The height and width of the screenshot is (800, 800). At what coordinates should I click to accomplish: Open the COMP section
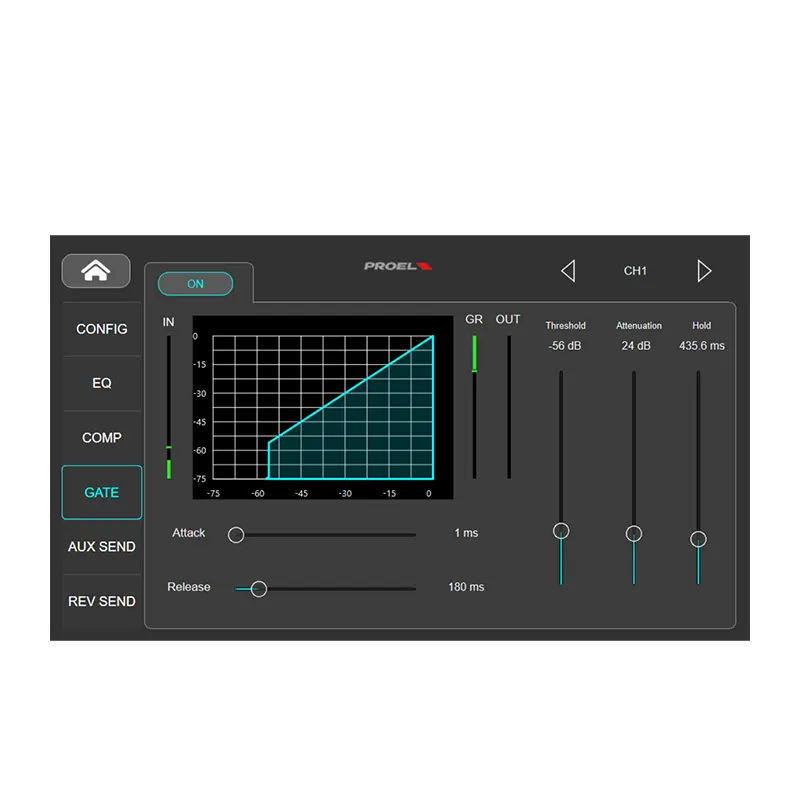102,438
